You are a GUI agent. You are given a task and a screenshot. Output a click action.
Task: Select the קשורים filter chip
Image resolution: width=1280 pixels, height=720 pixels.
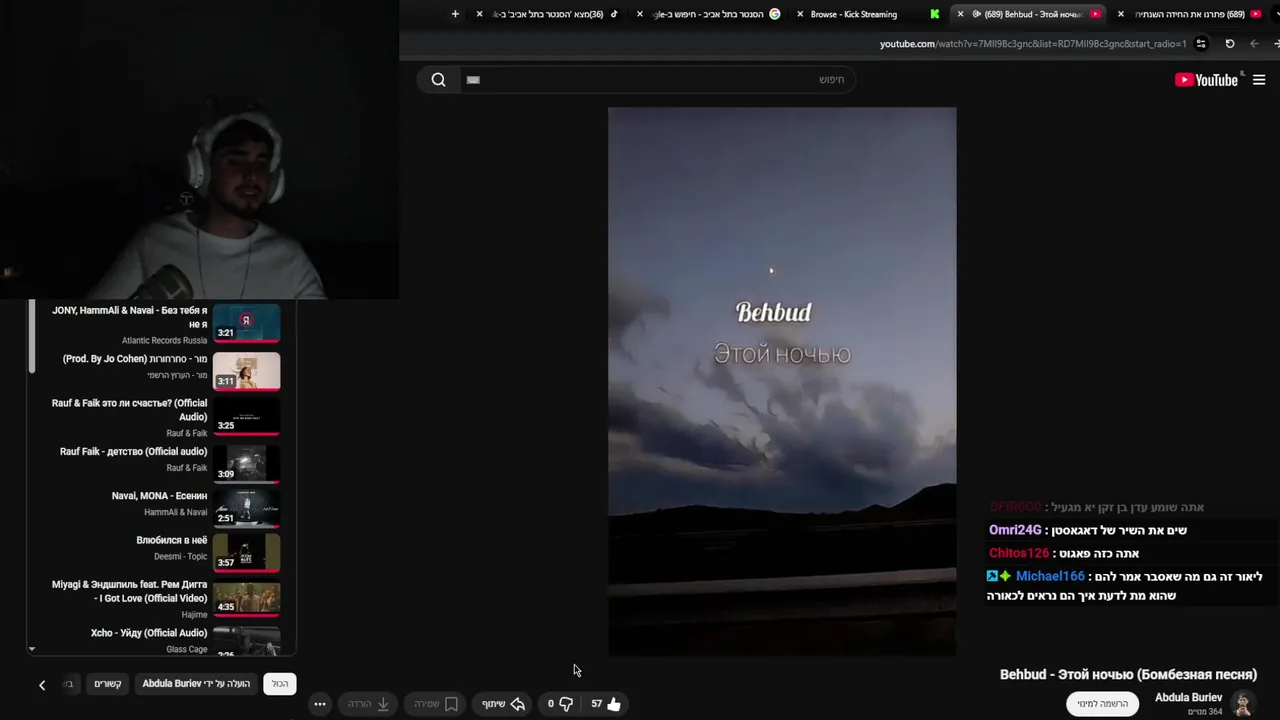[108, 684]
